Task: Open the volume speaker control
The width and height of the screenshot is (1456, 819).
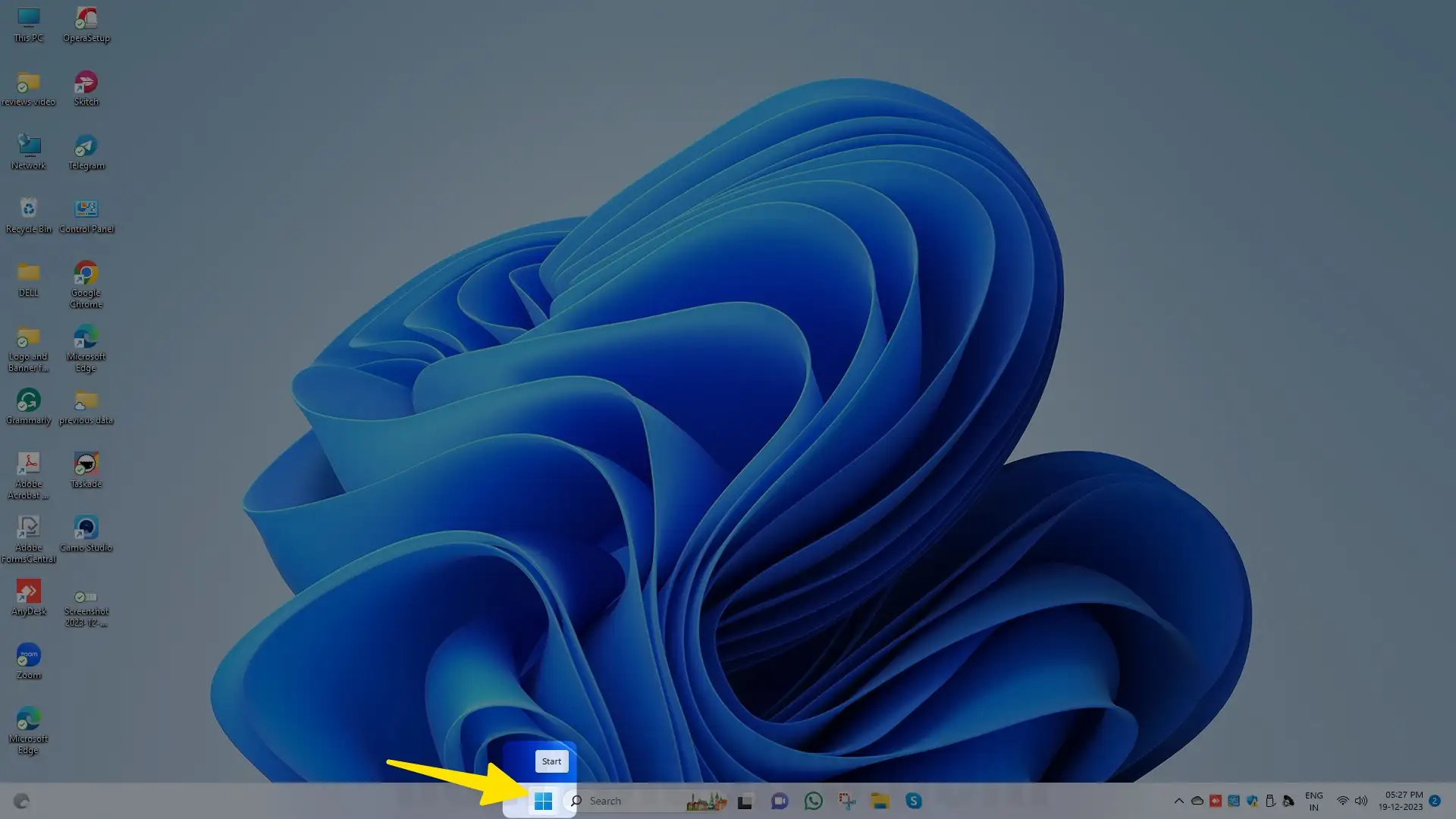Action: [x=1361, y=801]
